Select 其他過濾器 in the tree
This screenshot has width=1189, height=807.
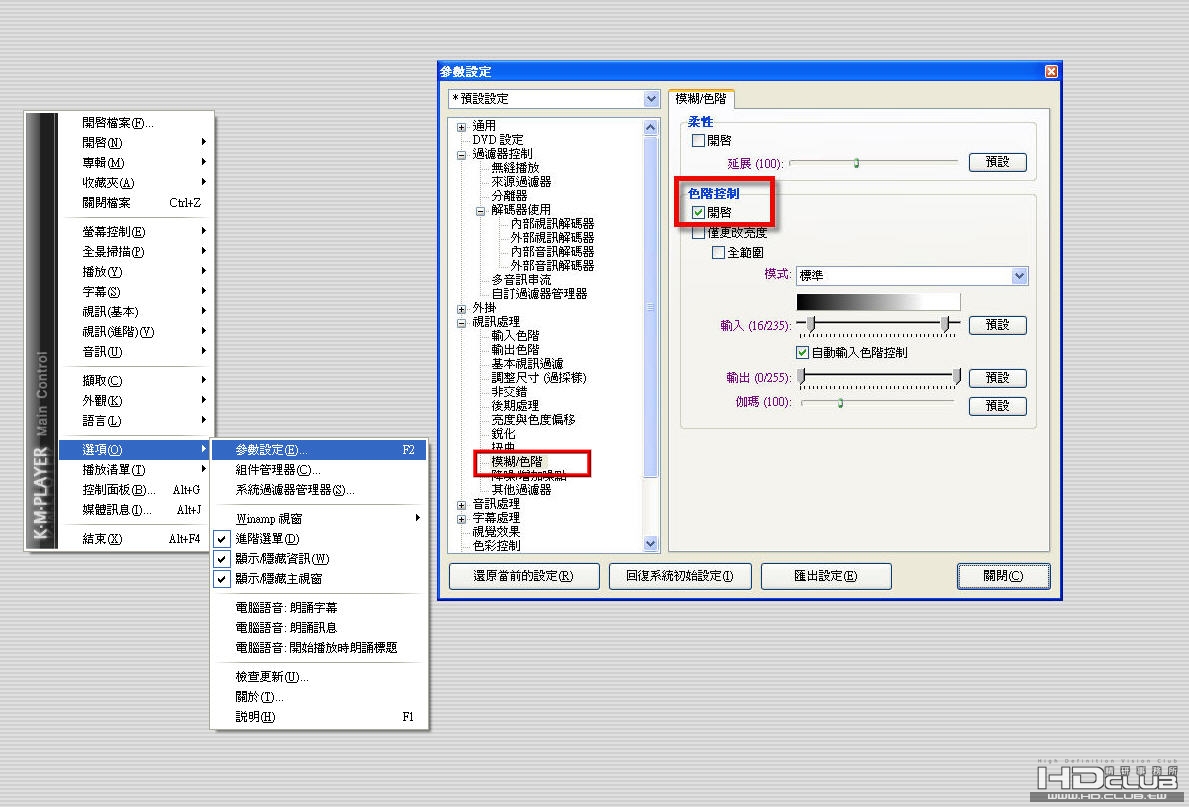click(521, 490)
